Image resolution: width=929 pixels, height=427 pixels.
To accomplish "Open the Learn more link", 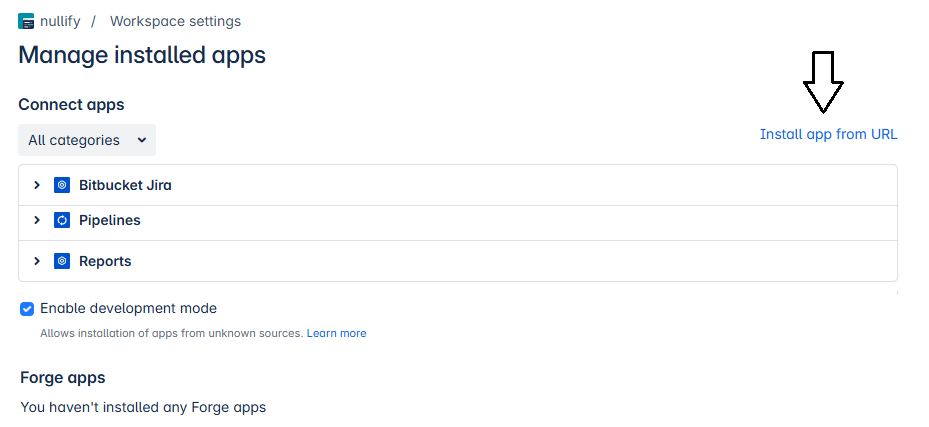I will pos(336,333).
